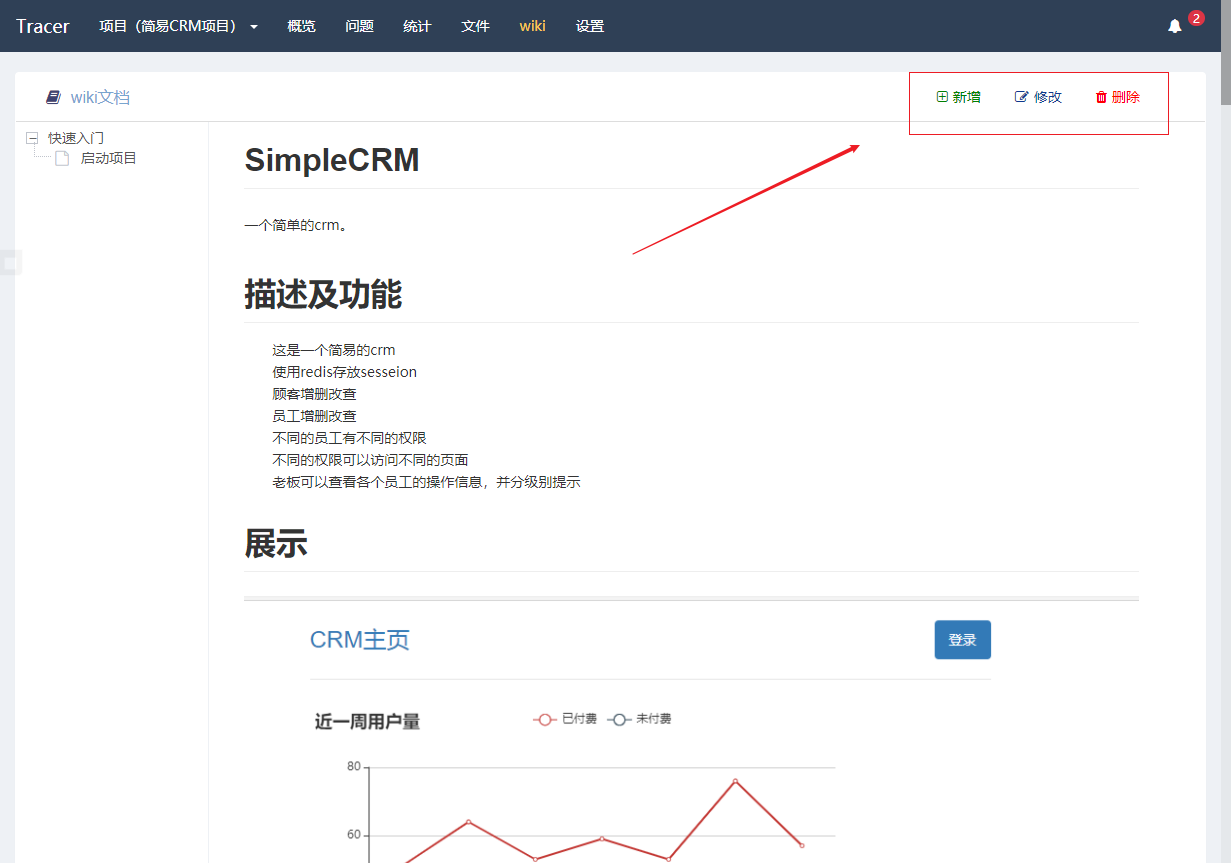Click the blue 登录 button
Image resolution: width=1231 pixels, height=863 pixels.
[x=962, y=639]
